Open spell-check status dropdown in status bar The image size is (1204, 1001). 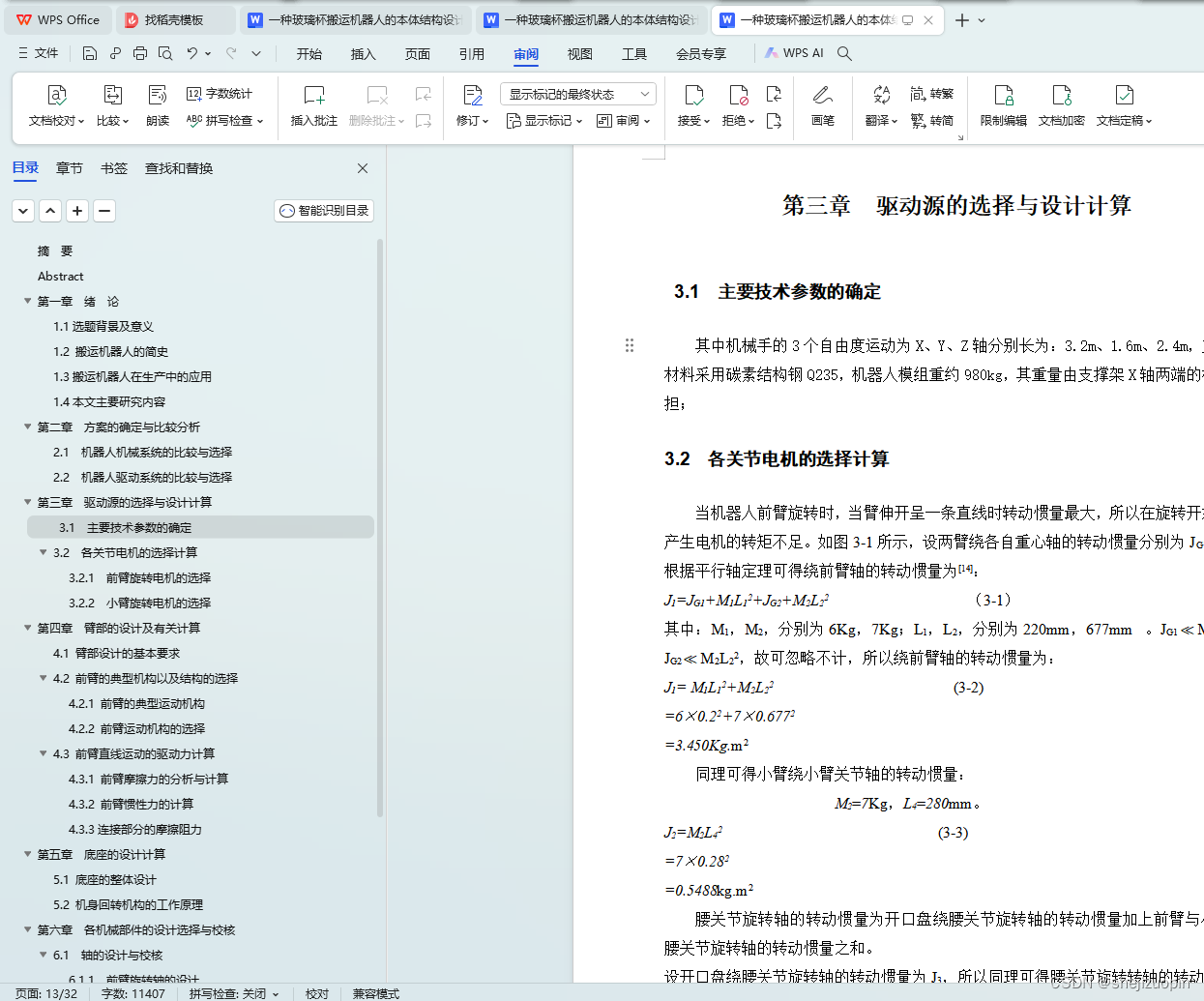(x=276, y=993)
